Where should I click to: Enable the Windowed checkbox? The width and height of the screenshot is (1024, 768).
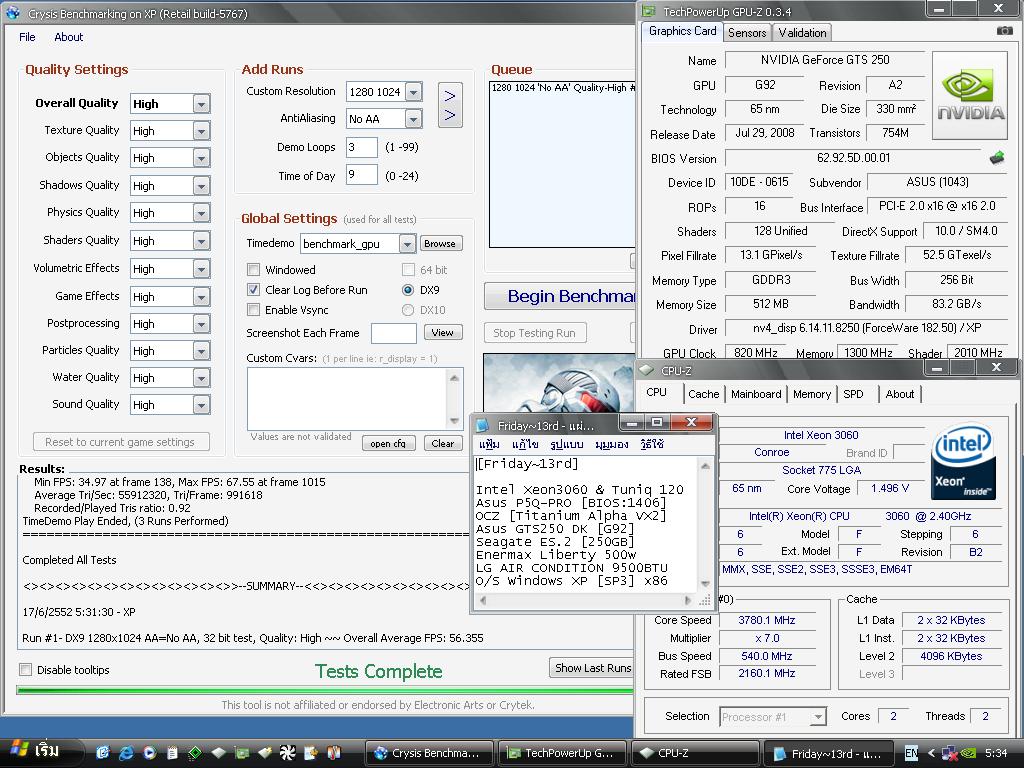(x=254, y=270)
